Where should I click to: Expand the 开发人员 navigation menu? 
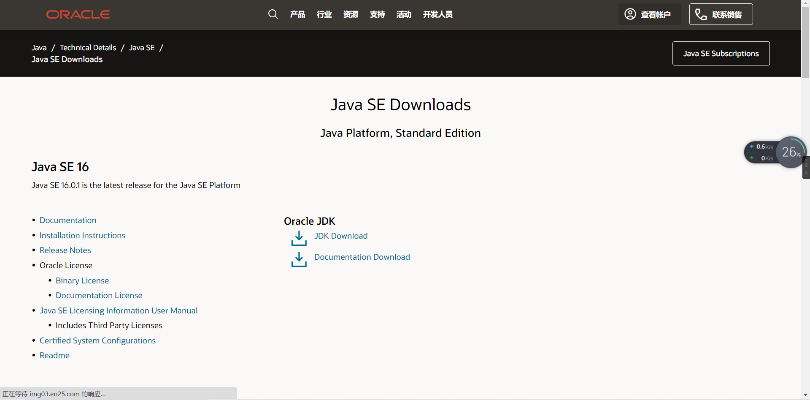click(438, 15)
